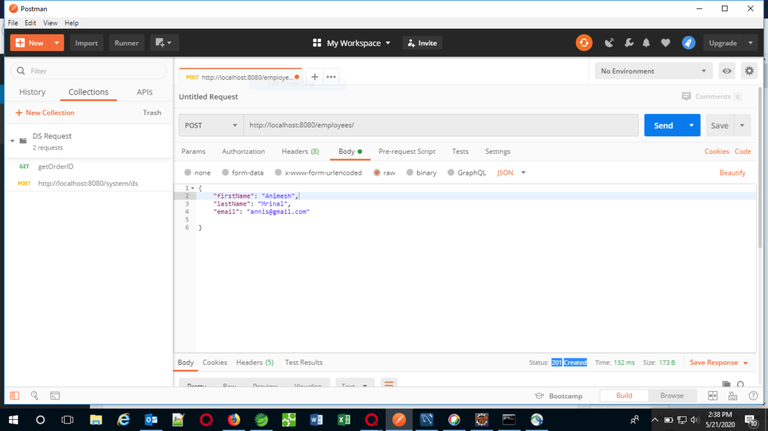The width and height of the screenshot is (768, 431).
Task: Open the capture requests satellite icon
Action: pos(609,43)
